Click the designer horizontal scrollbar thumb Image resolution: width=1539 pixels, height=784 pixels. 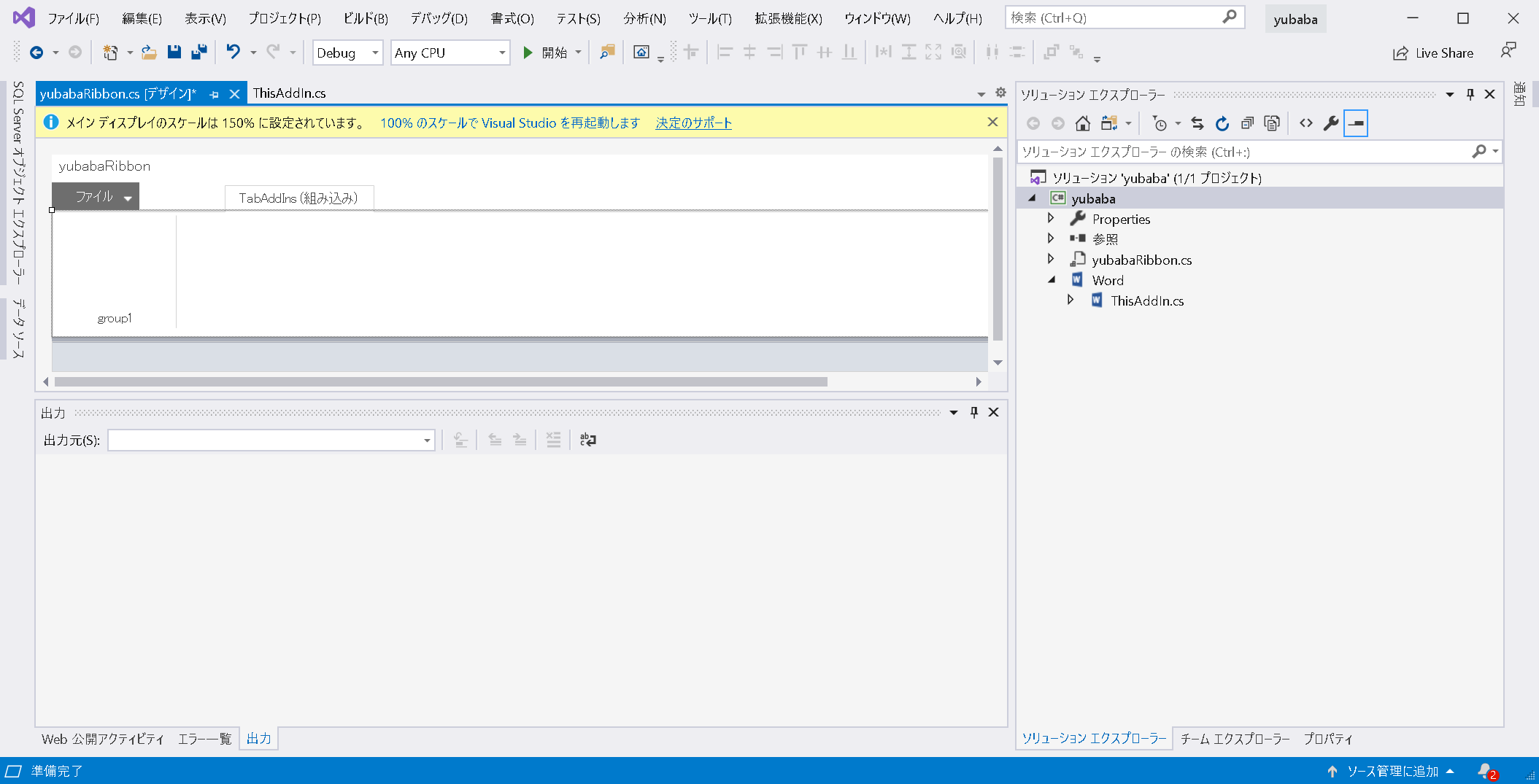pyautogui.click(x=441, y=381)
